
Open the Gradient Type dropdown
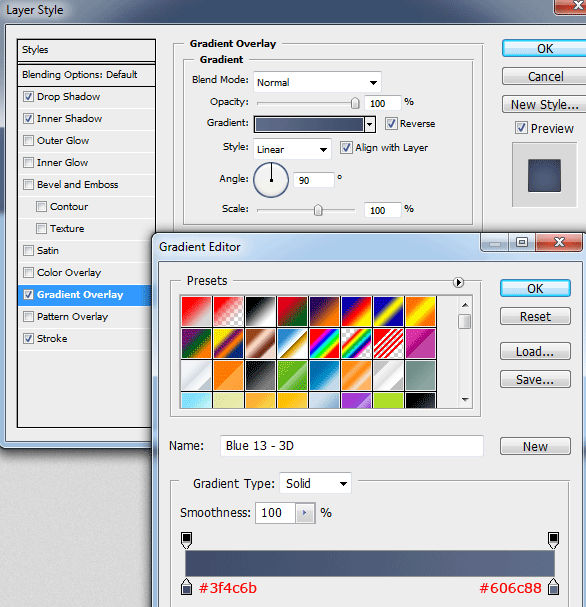tap(315, 483)
